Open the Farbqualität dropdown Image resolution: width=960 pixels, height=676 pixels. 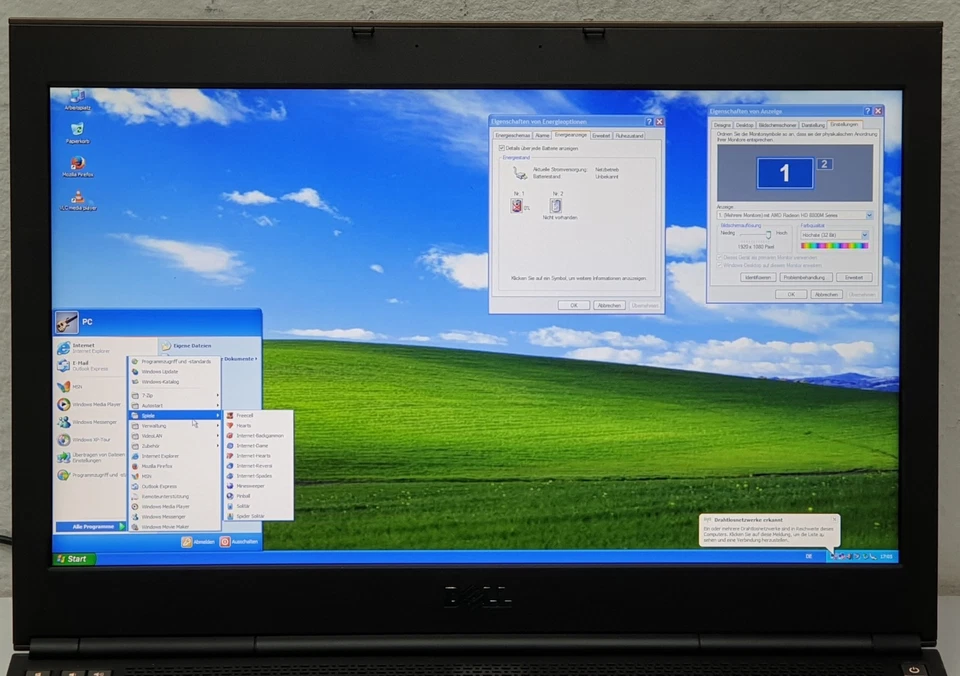(x=865, y=235)
